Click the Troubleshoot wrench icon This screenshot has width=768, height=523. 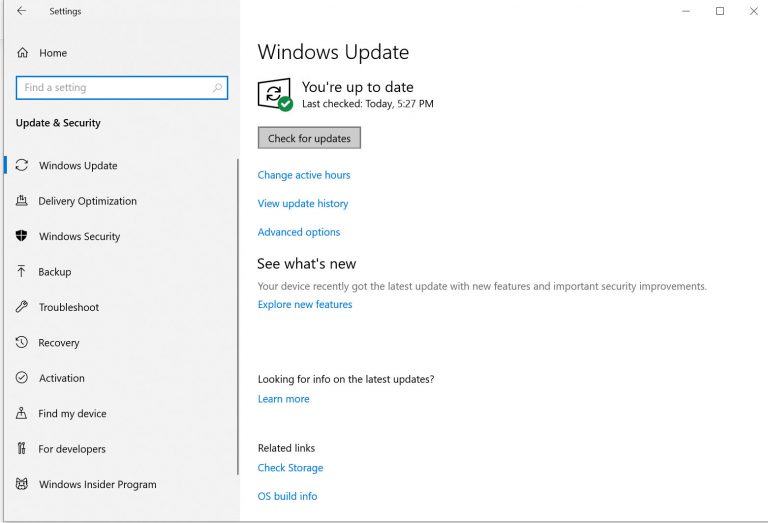(x=22, y=307)
